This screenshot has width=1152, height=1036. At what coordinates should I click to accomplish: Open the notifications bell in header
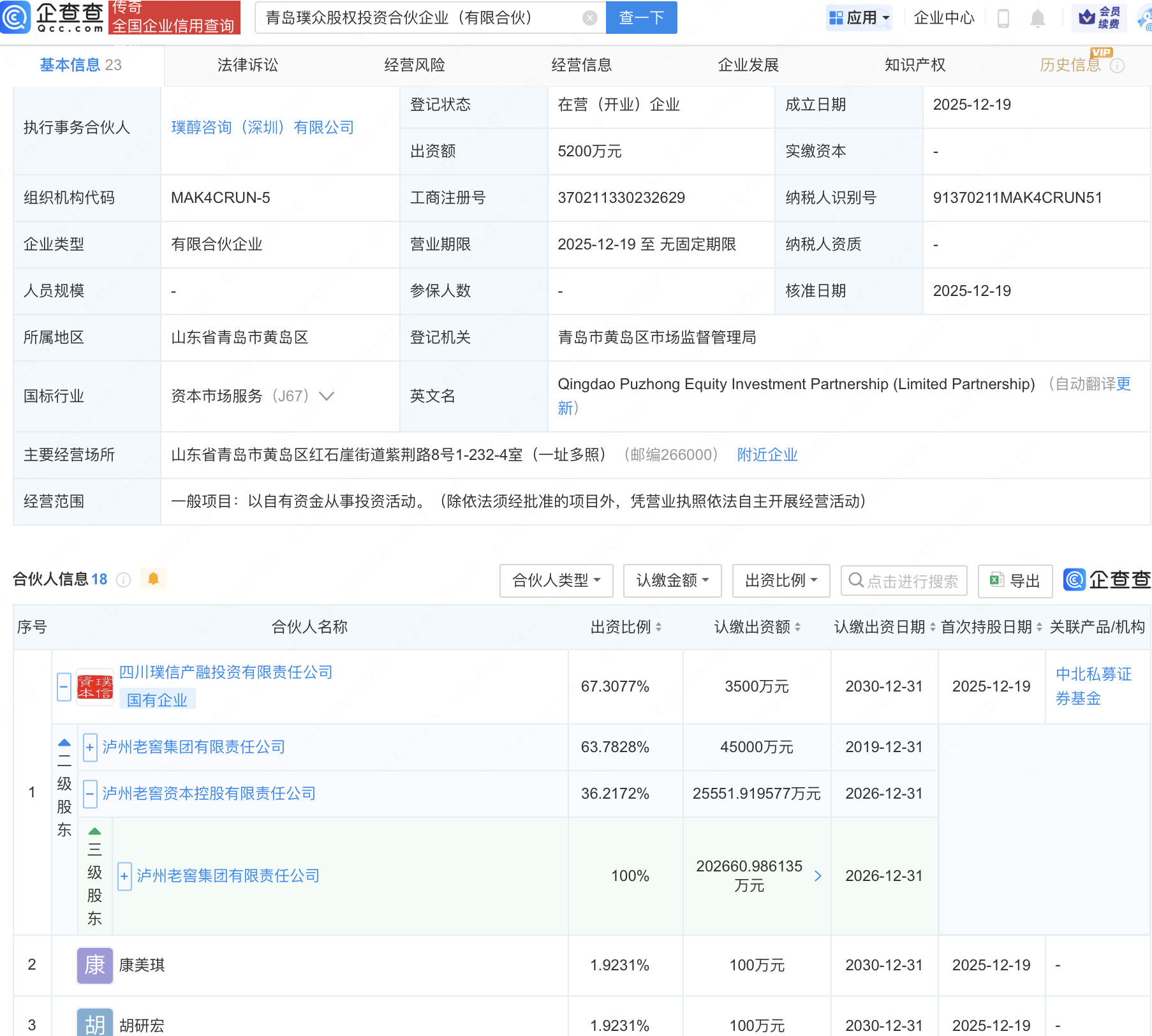(x=1038, y=18)
